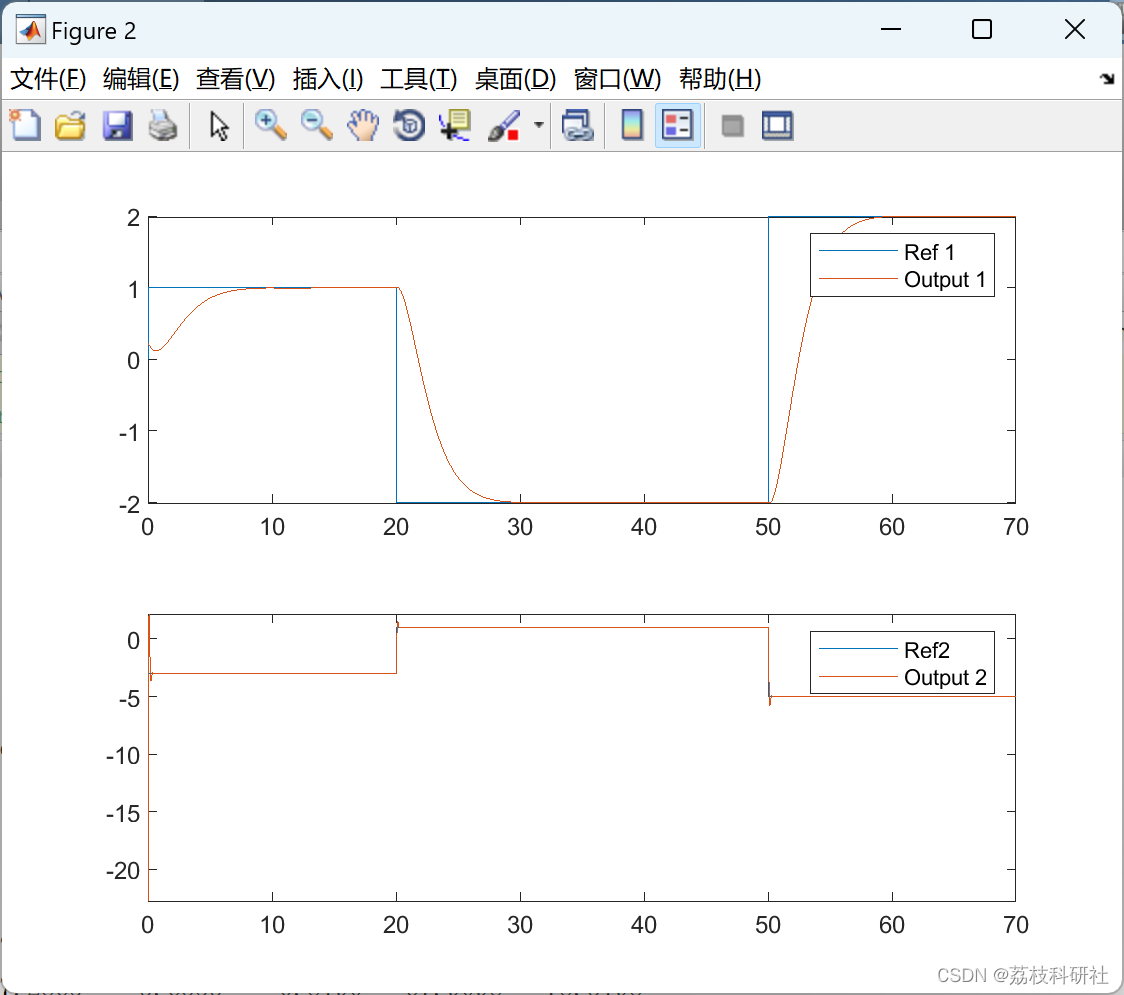
Task: Click the MATLAB logo window icon
Action: (x=30, y=29)
